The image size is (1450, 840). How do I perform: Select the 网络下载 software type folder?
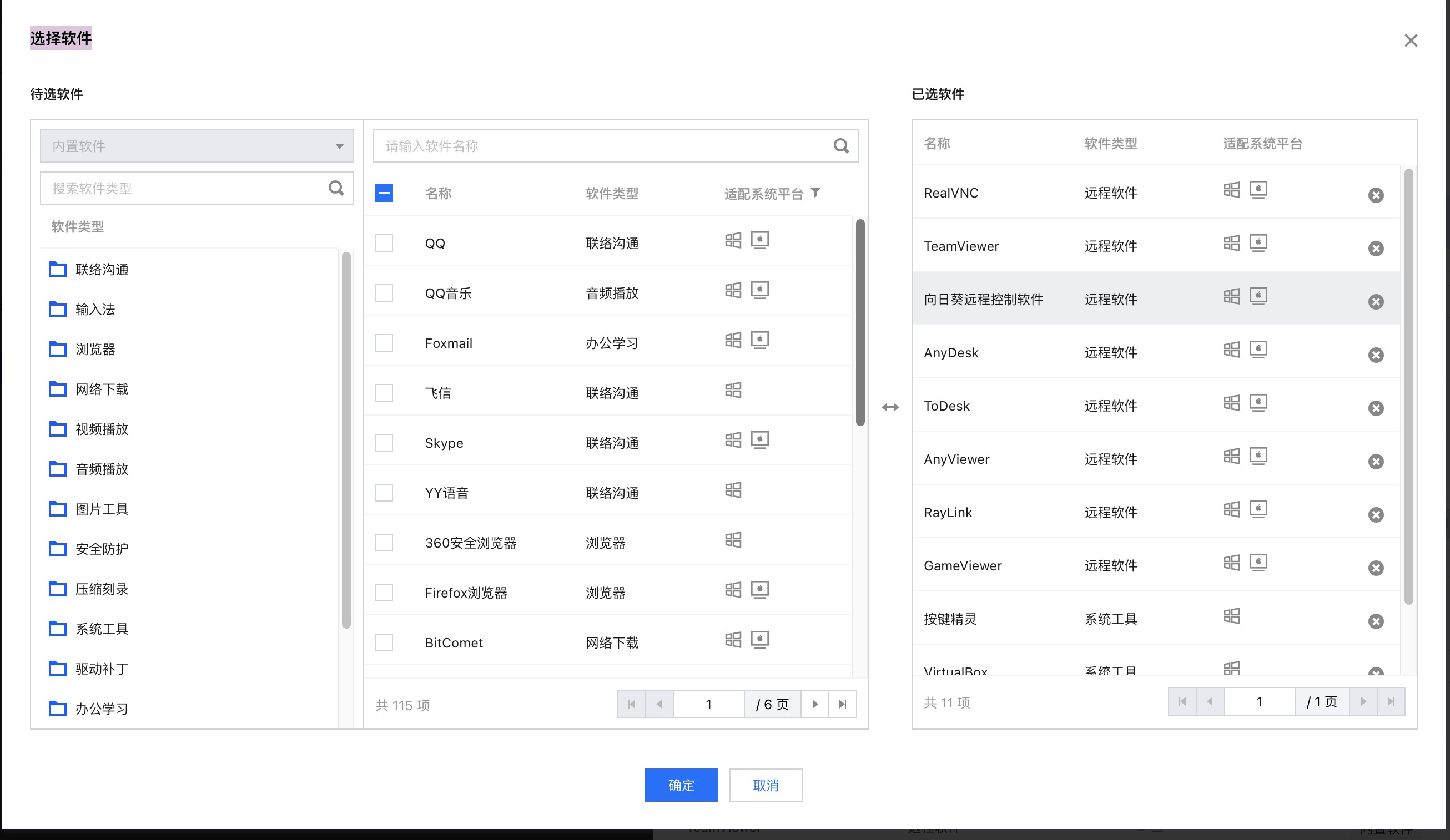(89, 389)
